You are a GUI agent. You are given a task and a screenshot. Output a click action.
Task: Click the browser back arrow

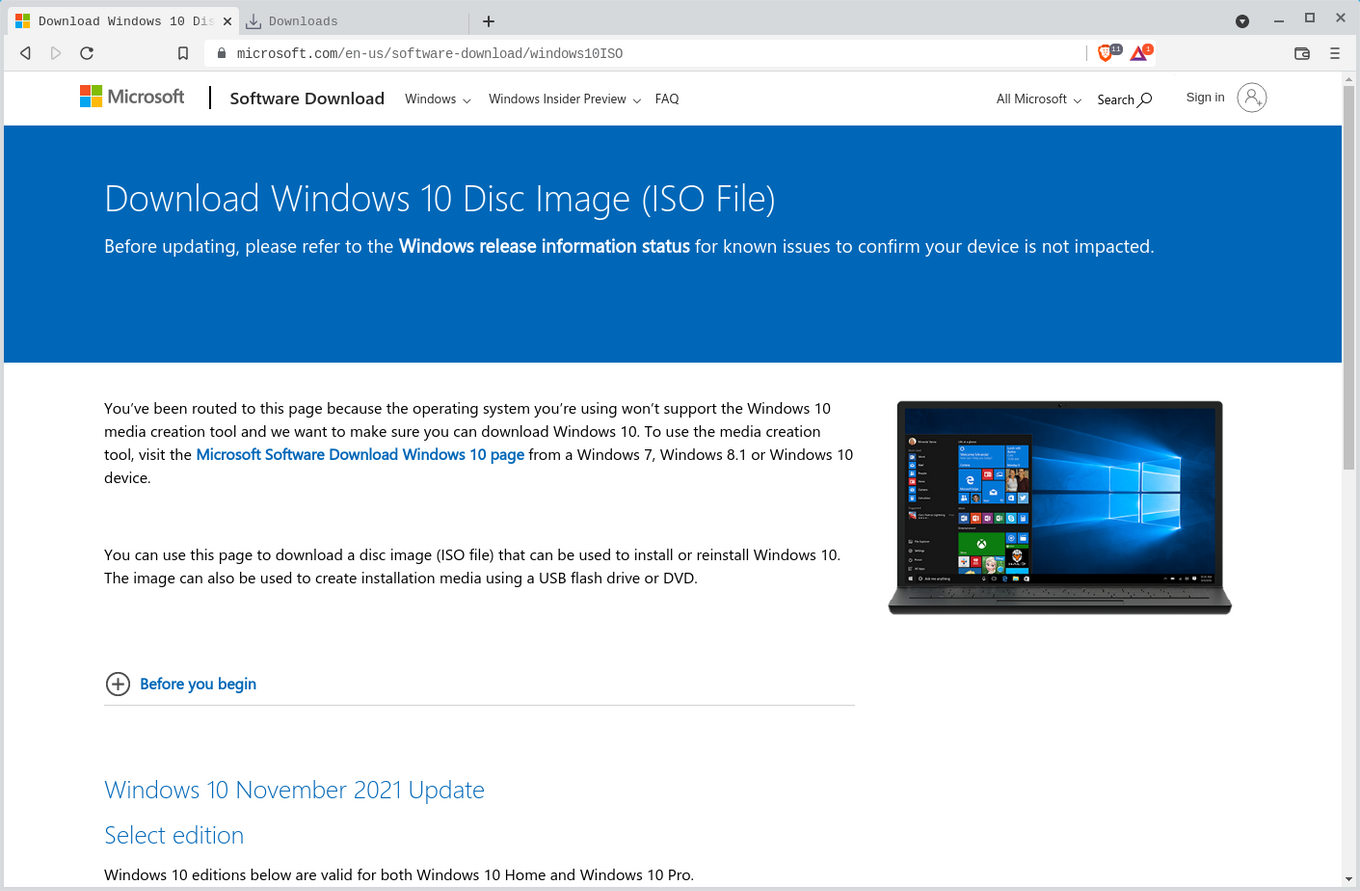[25, 53]
